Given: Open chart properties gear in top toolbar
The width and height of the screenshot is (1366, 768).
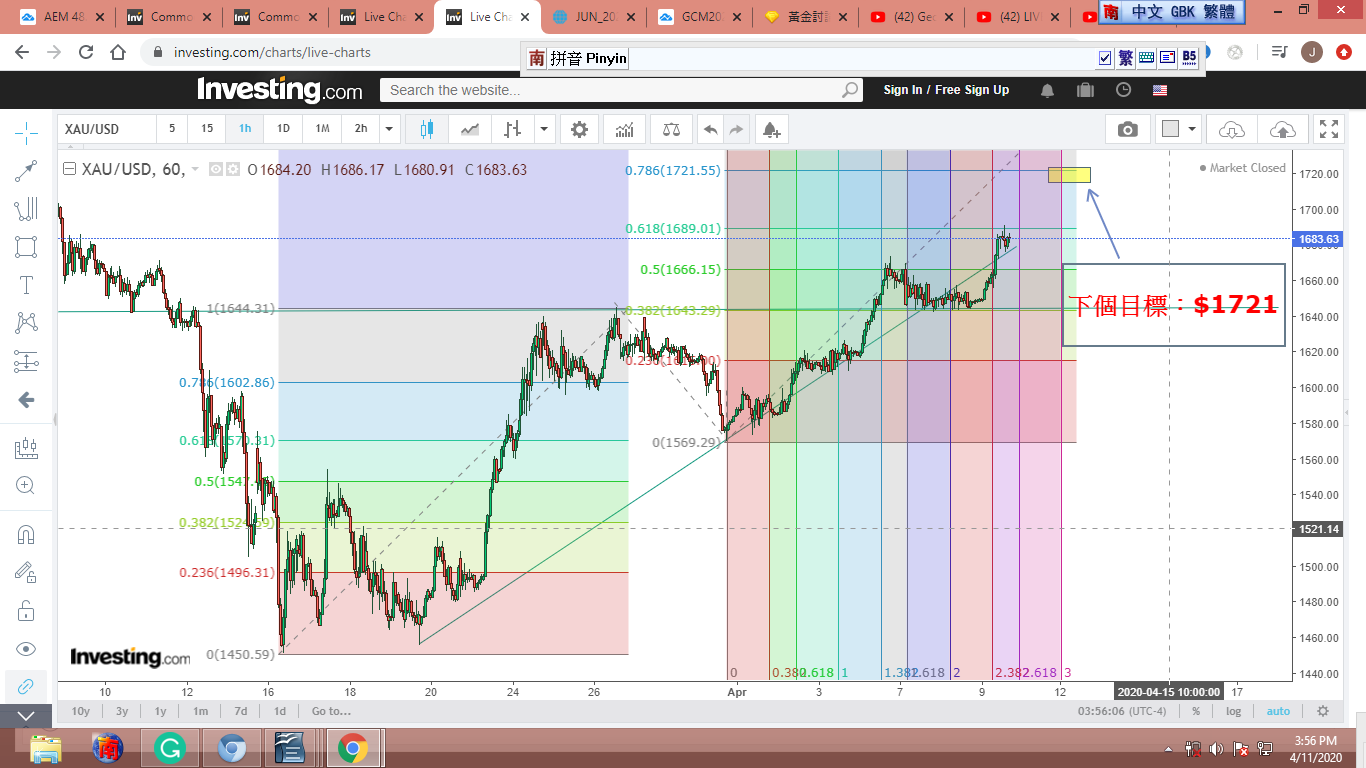Looking at the screenshot, I should (579, 129).
